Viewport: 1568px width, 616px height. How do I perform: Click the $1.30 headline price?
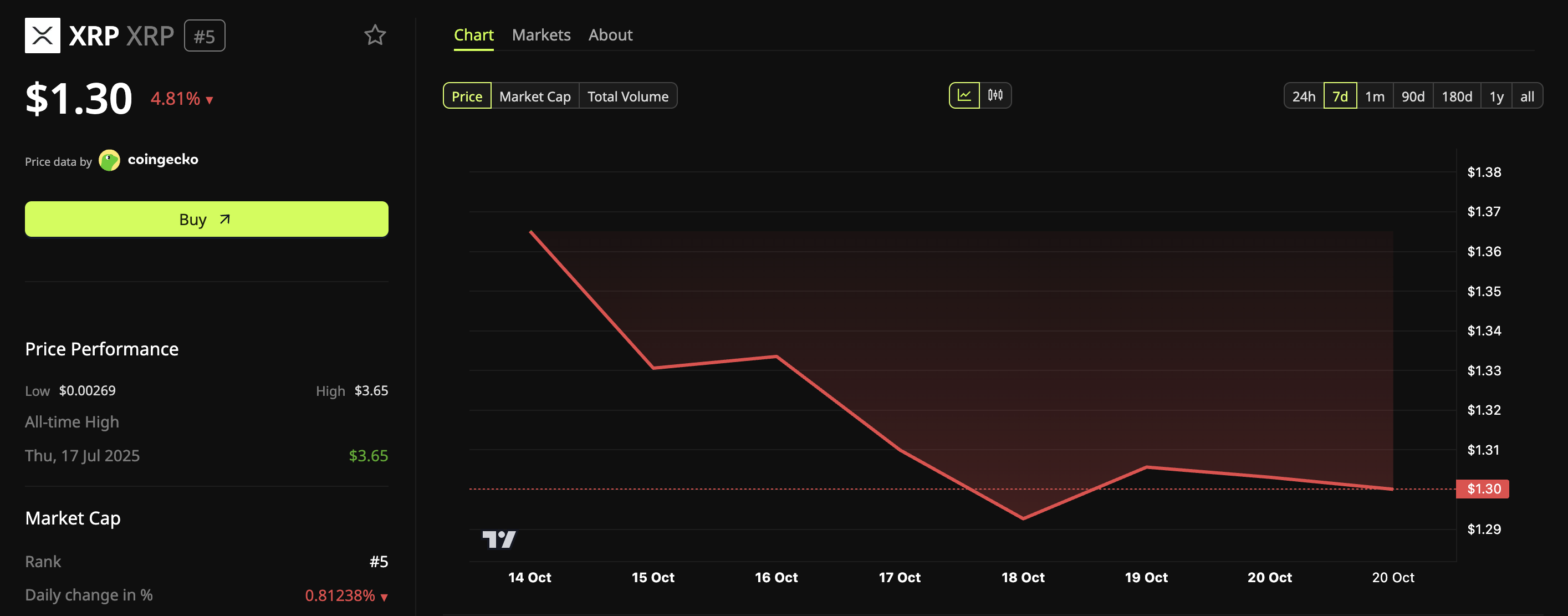79,99
